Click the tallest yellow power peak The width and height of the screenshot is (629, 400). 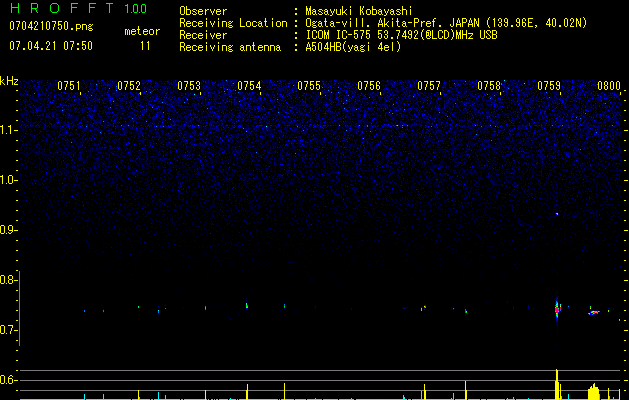tap(557, 383)
